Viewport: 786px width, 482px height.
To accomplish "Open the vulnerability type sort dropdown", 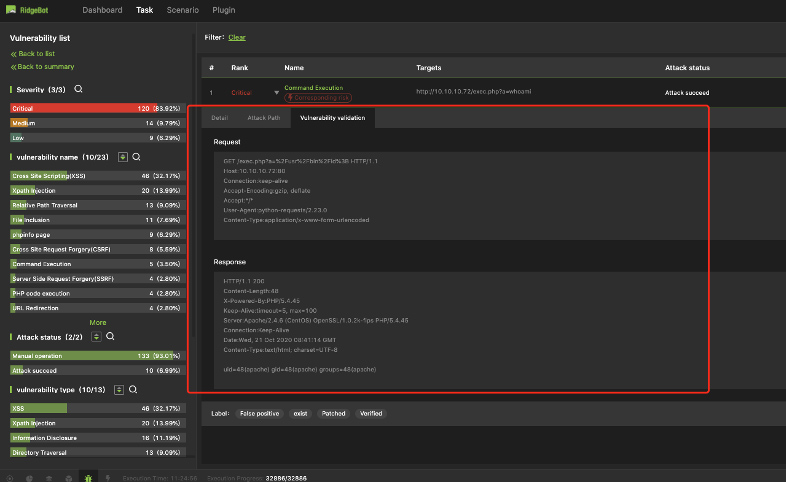I will (119, 390).
